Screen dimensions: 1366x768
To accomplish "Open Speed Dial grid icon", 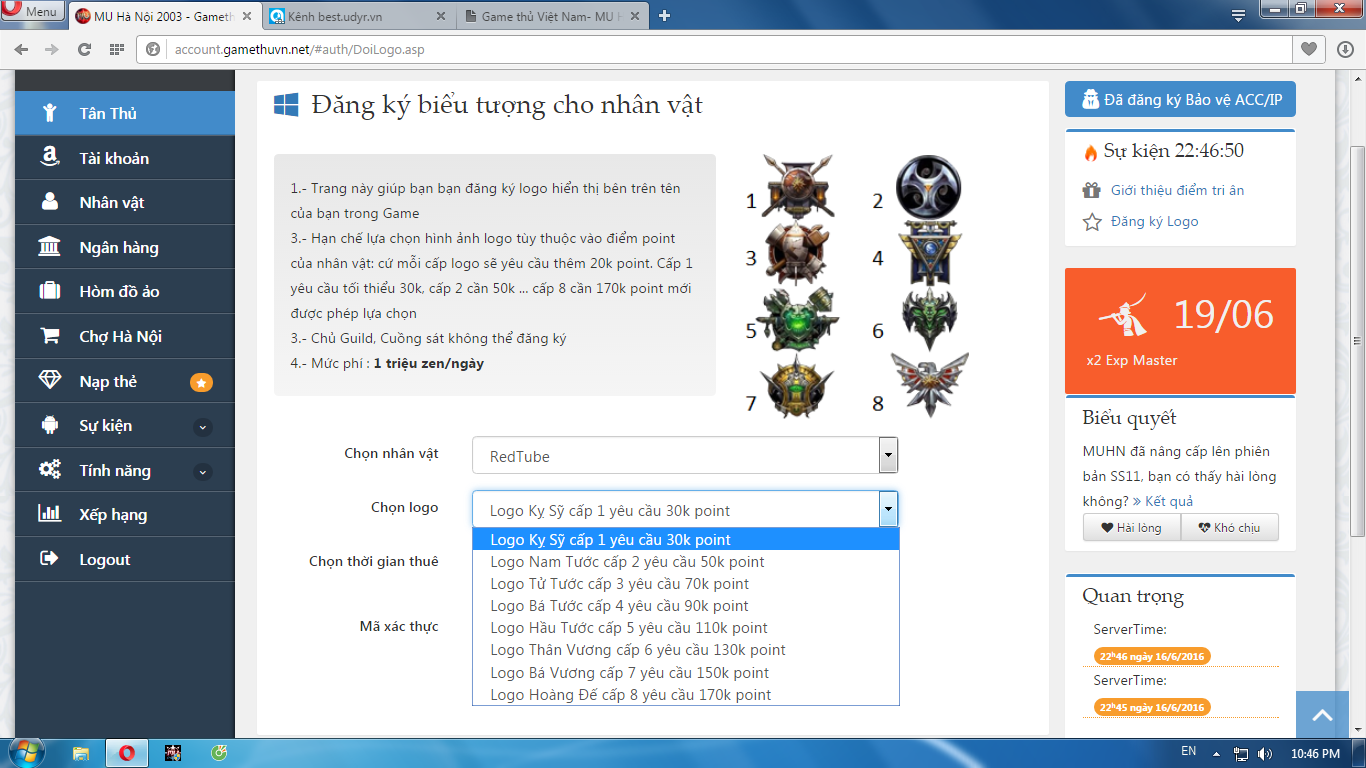I will click(x=117, y=49).
